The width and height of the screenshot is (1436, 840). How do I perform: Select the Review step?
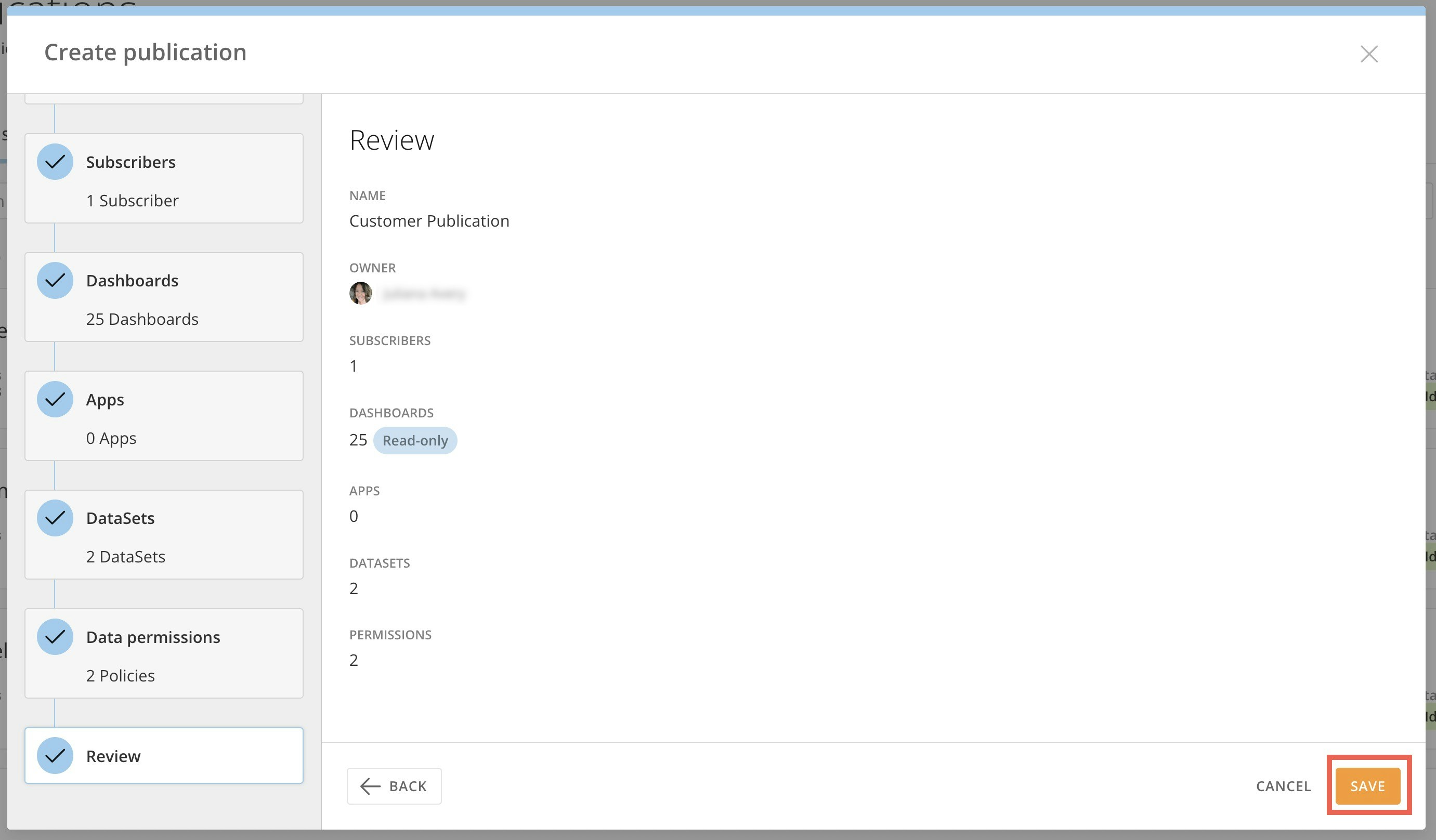pos(164,756)
